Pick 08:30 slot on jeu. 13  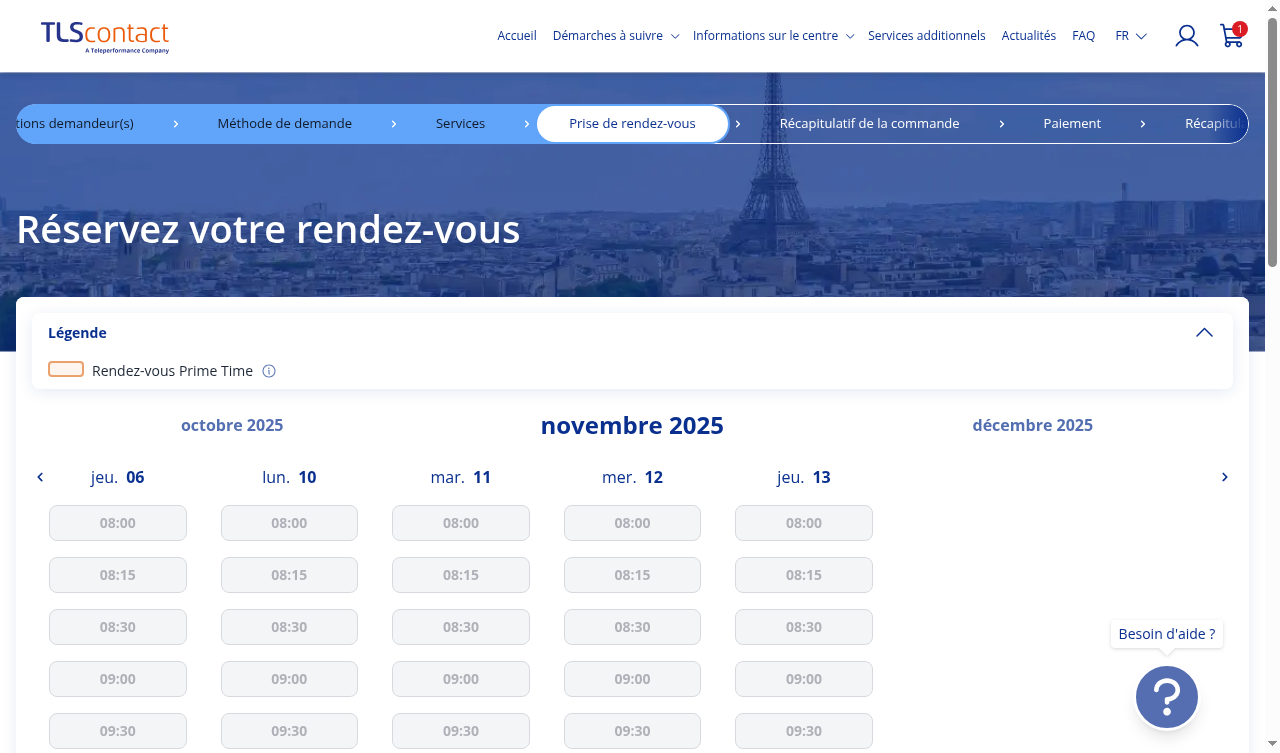click(x=804, y=627)
